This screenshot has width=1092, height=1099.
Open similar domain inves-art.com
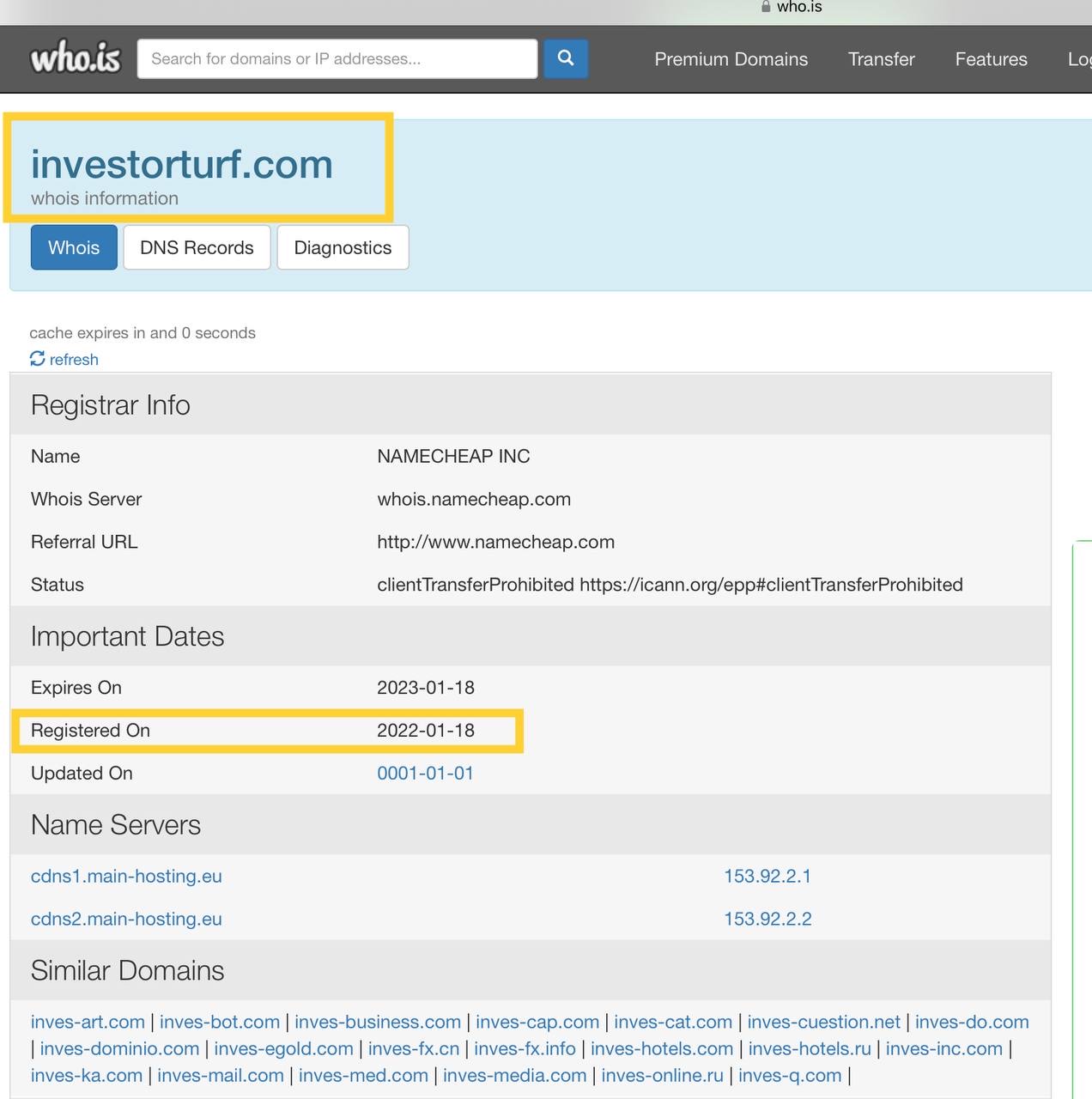click(88, 1022)
